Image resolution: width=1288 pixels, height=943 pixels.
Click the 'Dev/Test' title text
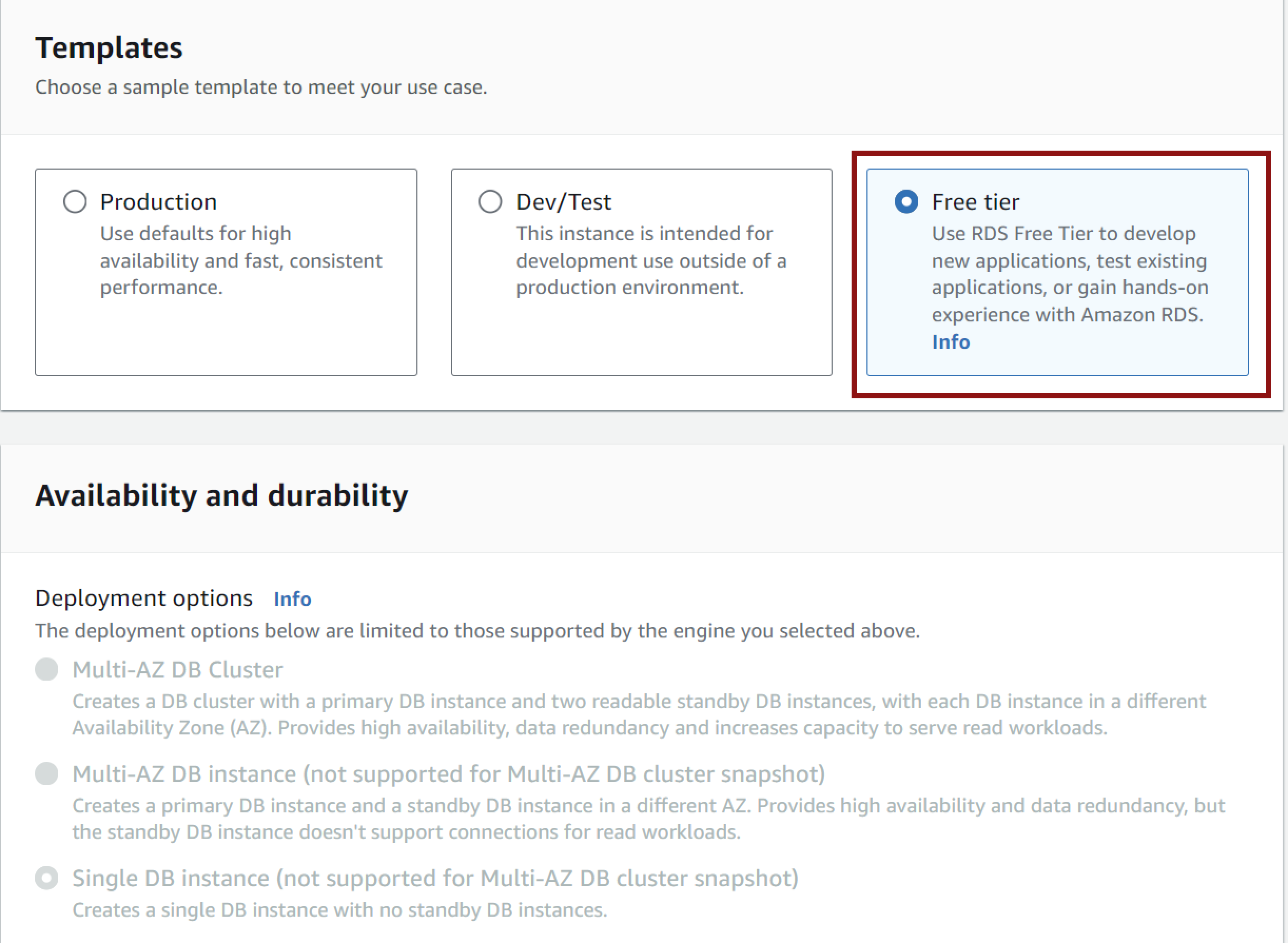click(x=563, y=202)
